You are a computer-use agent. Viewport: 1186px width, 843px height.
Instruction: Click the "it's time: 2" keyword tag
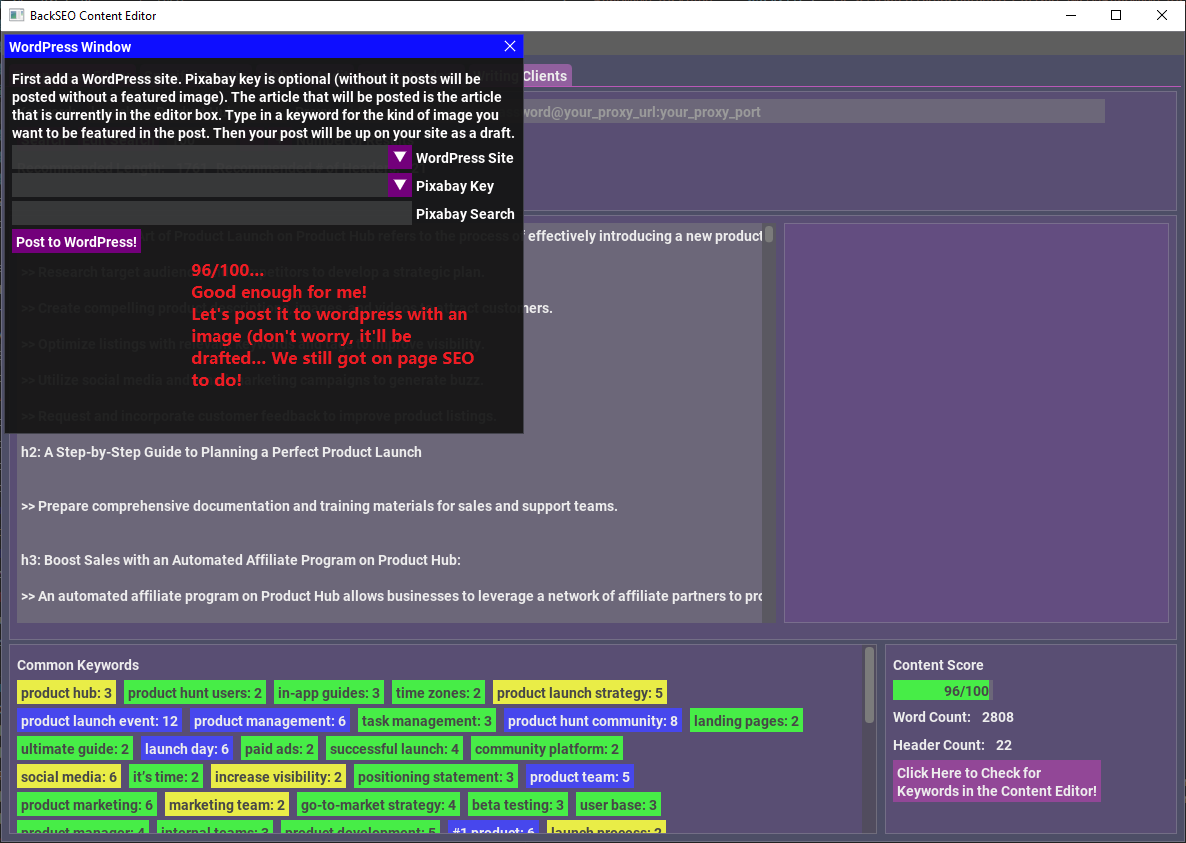[166, 777]
